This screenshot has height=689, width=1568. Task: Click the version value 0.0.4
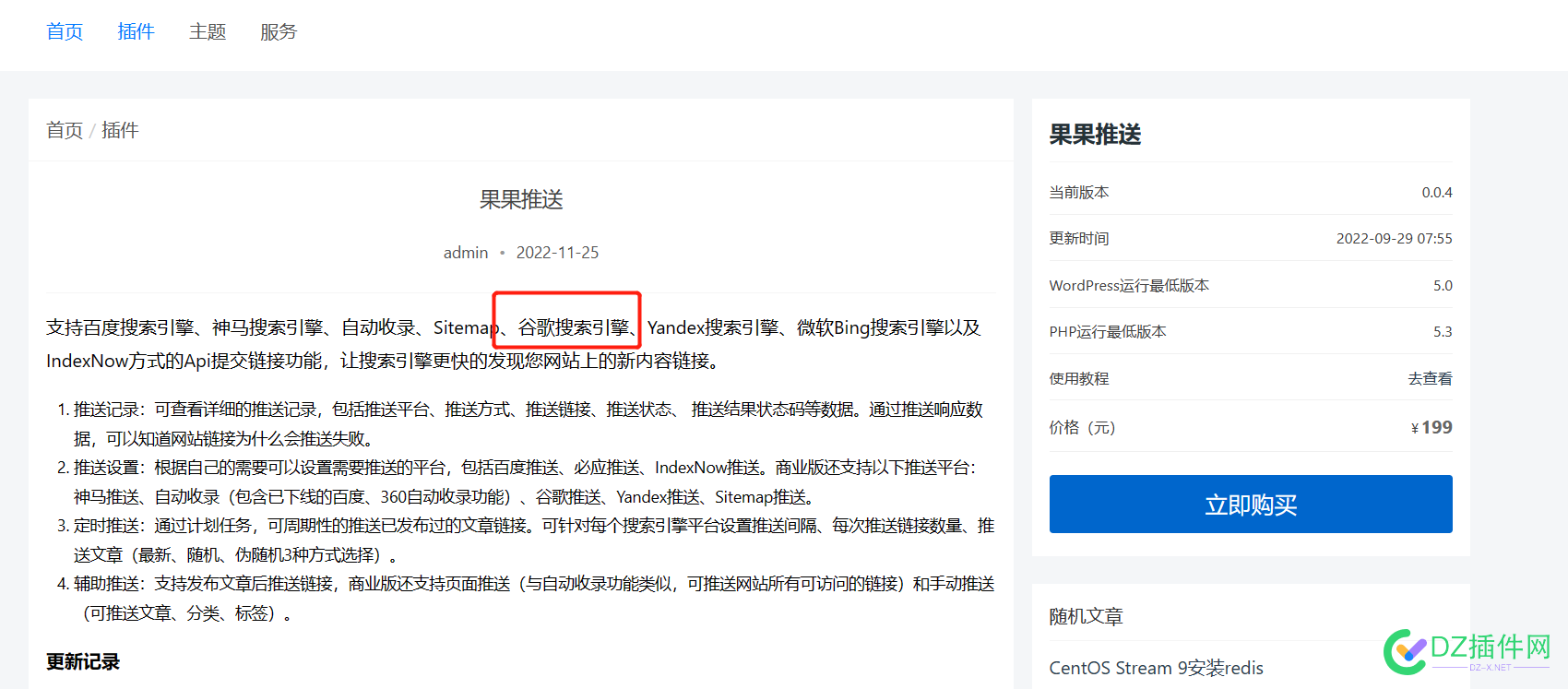point(1437,193)
